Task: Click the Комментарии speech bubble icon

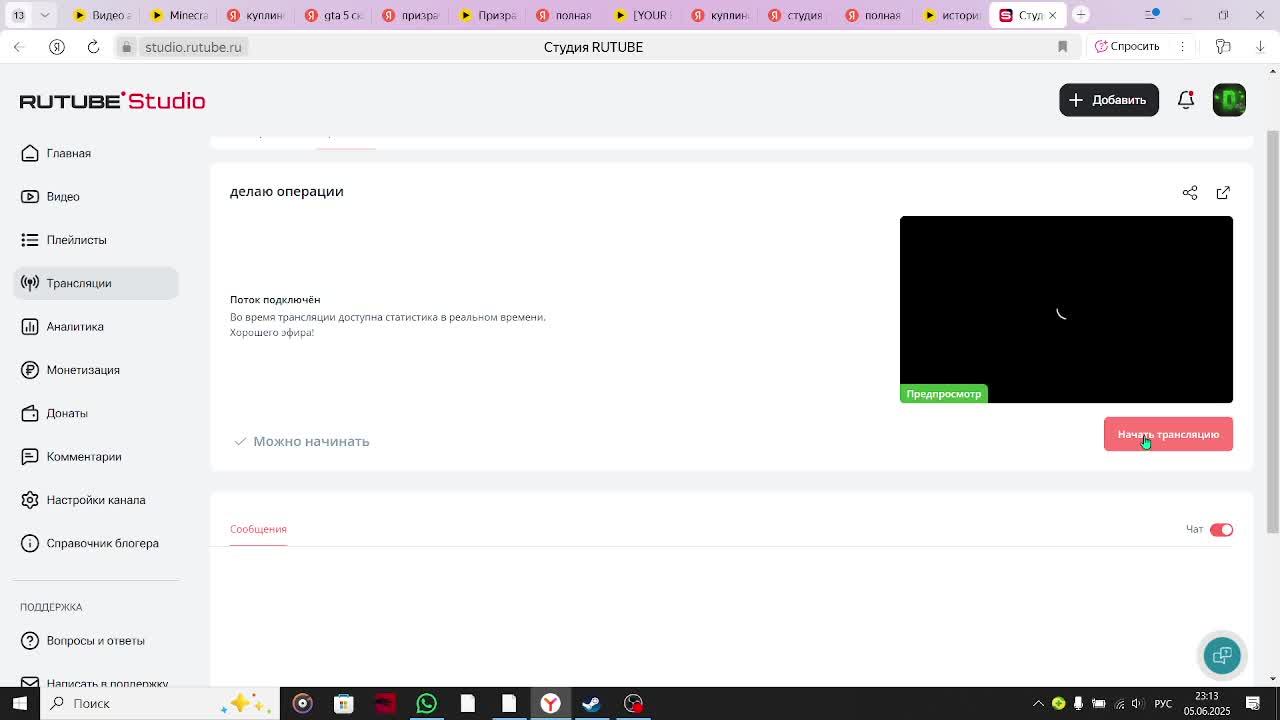Action: click(x=30, y=456)
